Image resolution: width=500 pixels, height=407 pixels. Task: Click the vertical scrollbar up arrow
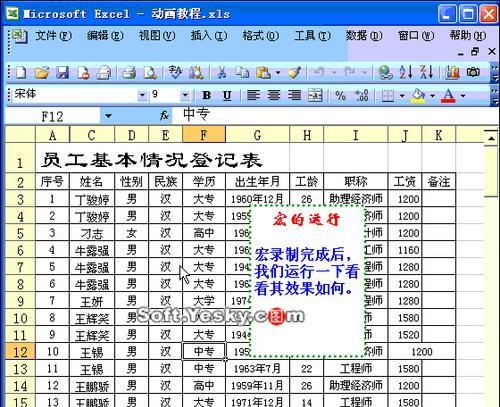coord(491,138)
